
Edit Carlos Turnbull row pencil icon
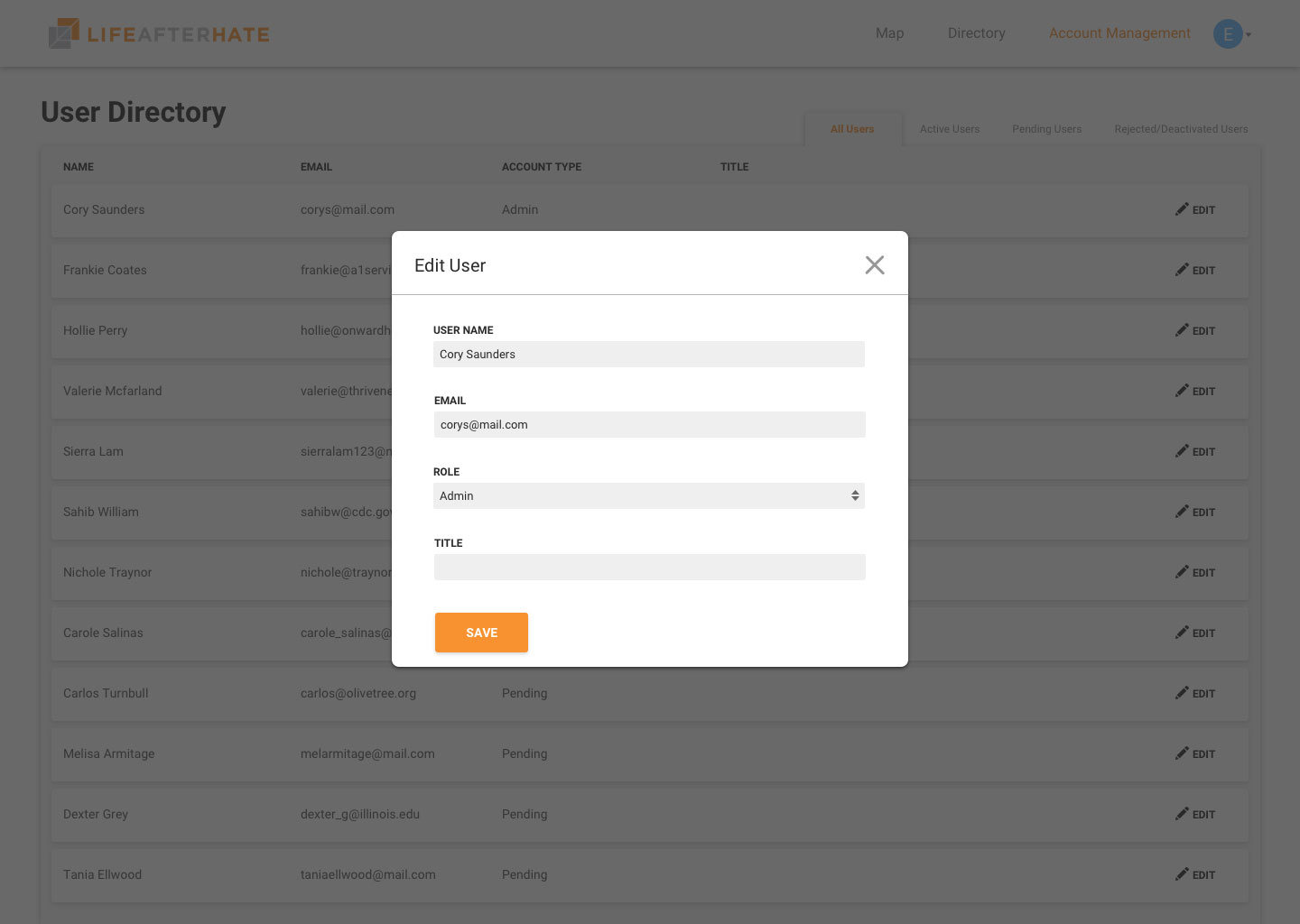click(1182, 693)
